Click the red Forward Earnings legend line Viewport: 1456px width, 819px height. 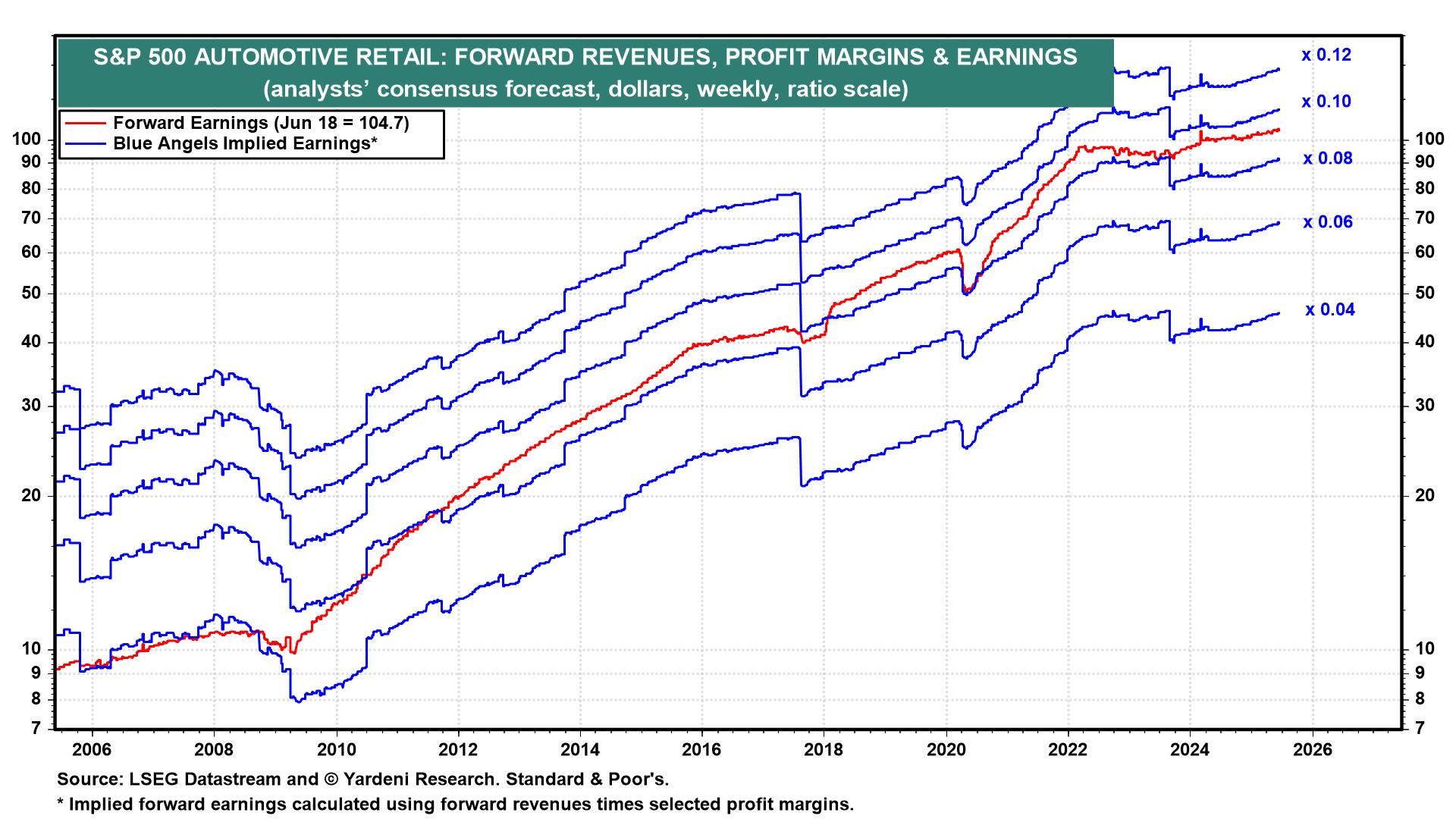pyautogui.click(x=86, y=123)
